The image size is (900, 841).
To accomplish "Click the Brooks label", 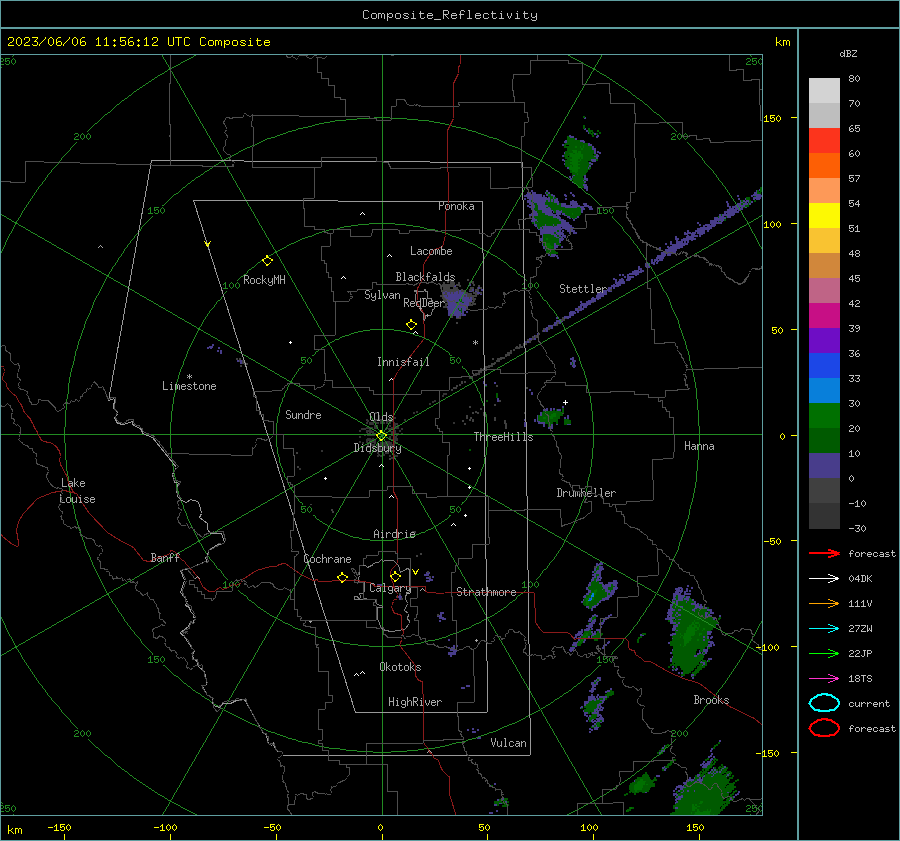I will (x=711, y=700).
